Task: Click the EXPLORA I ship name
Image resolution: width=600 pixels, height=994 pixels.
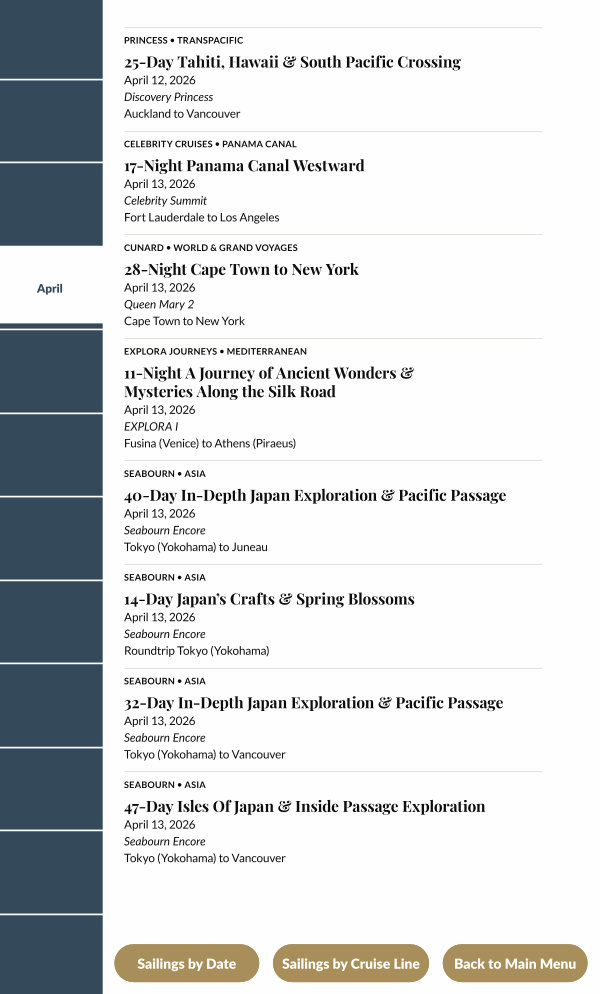Action: pyautogui.click(x=151, y=427)
